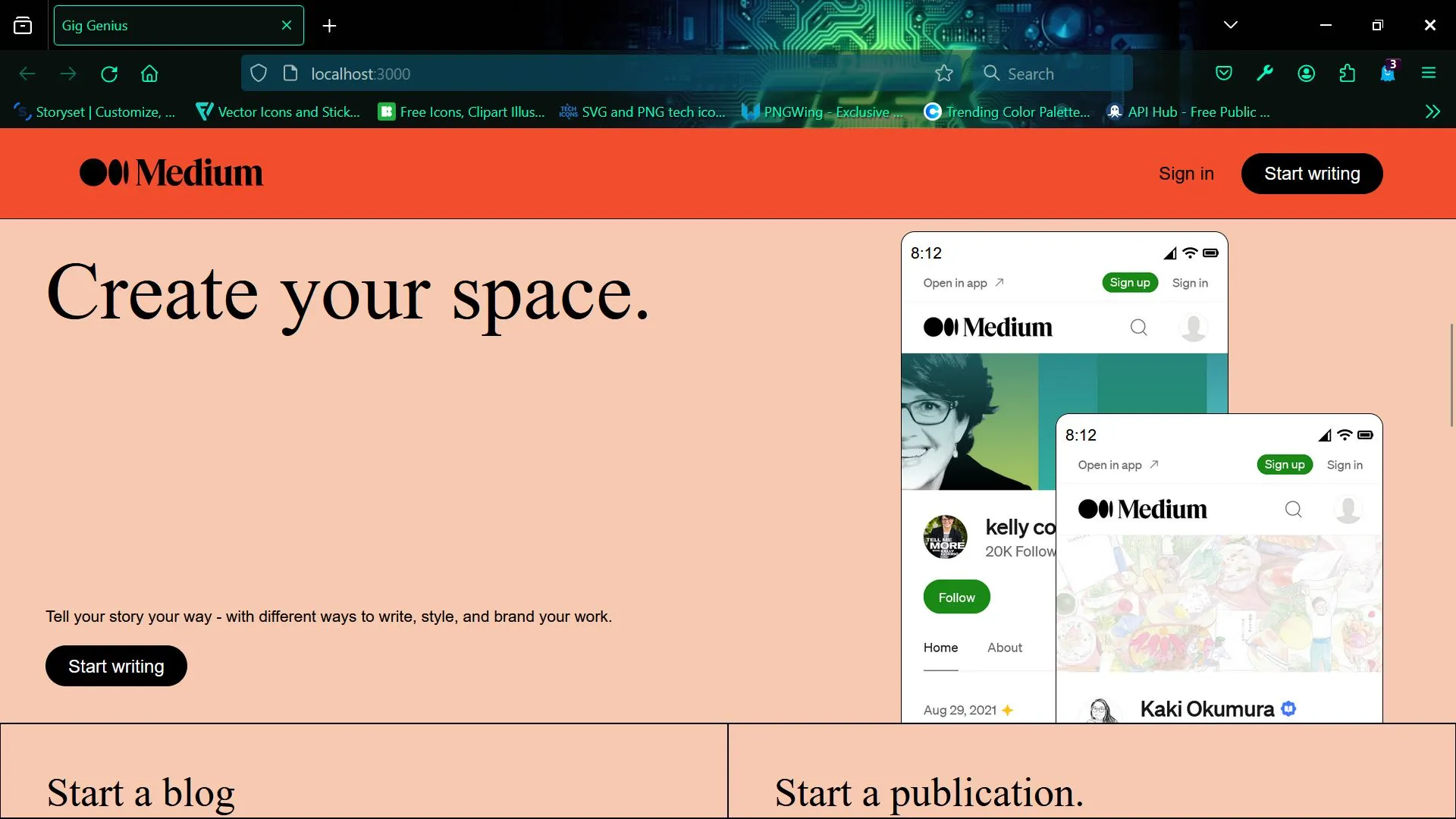Click Open in app in the kelly mockup

click(963, 283)
